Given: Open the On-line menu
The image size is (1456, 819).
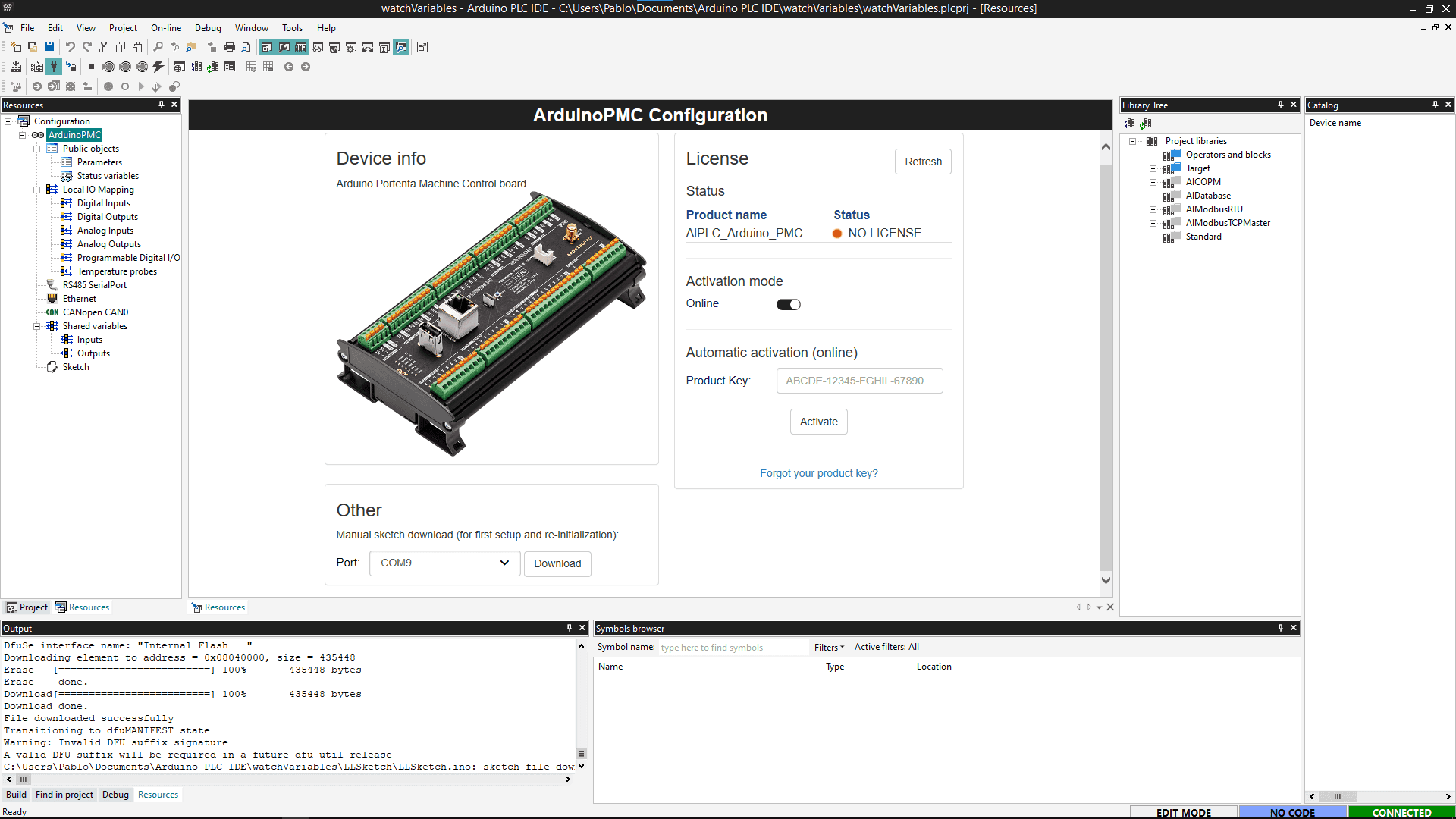Looking at the screenshot, I should pyautogui.click(x=165, y=28).
